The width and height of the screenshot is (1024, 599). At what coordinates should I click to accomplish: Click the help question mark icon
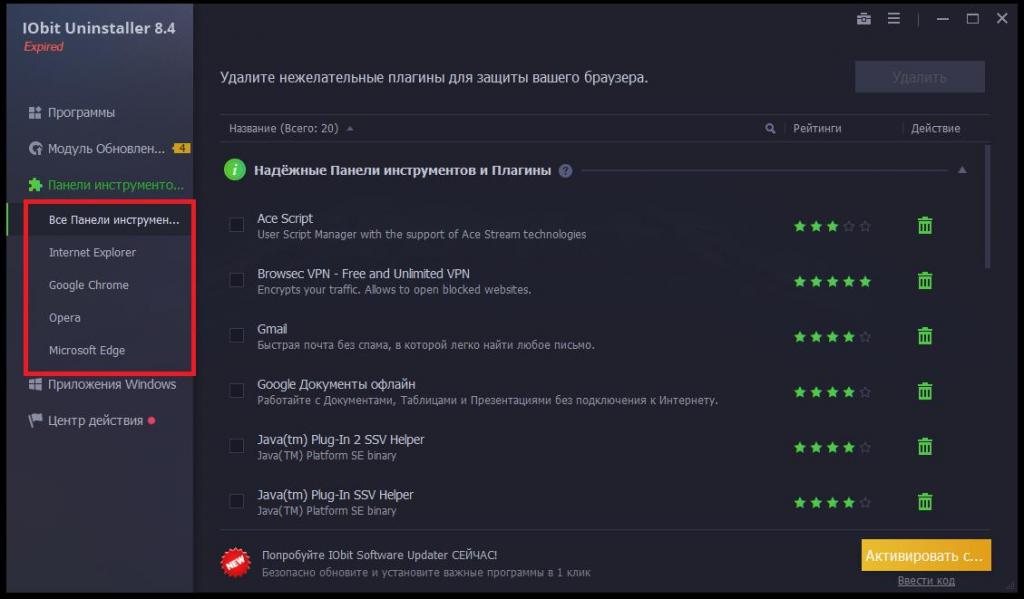[566, 170]
